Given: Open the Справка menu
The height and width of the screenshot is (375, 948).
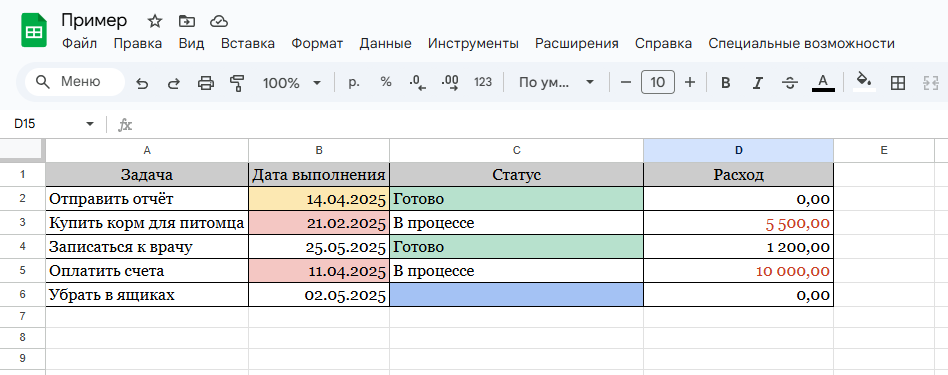Looking at the screenshot, I should (x=663, y=44).
